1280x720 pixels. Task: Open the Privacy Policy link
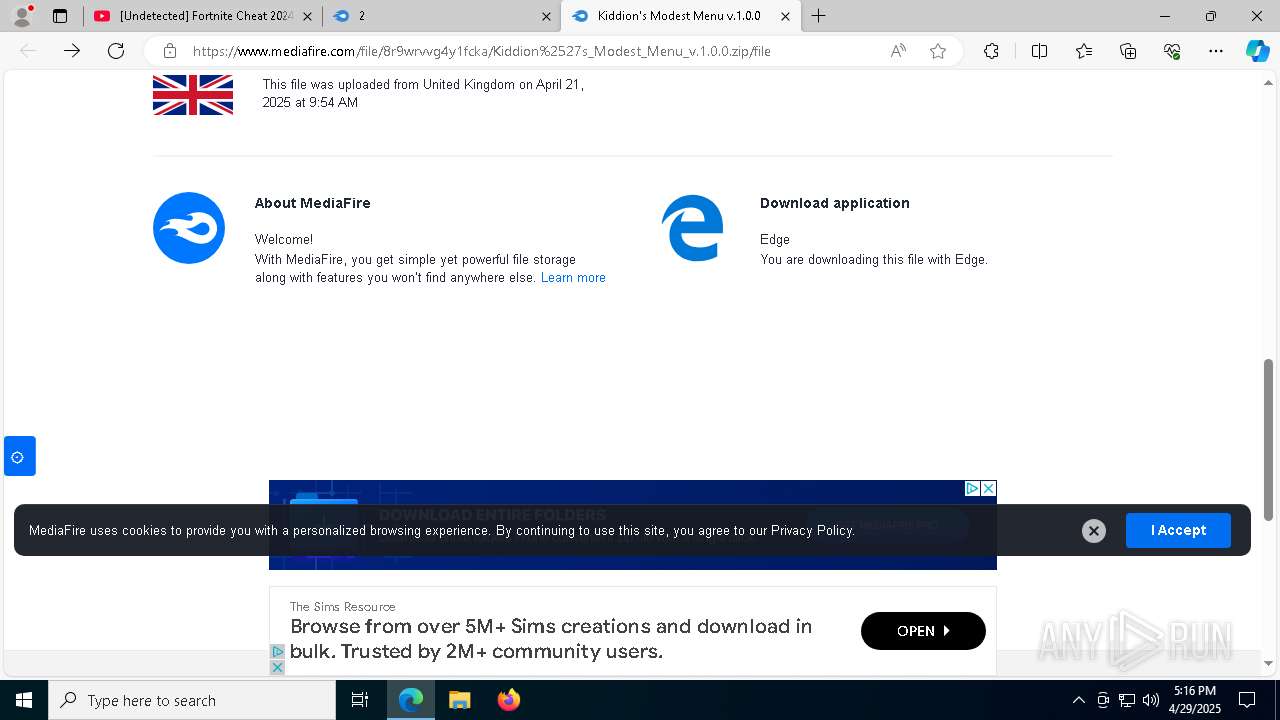[811, 530]
